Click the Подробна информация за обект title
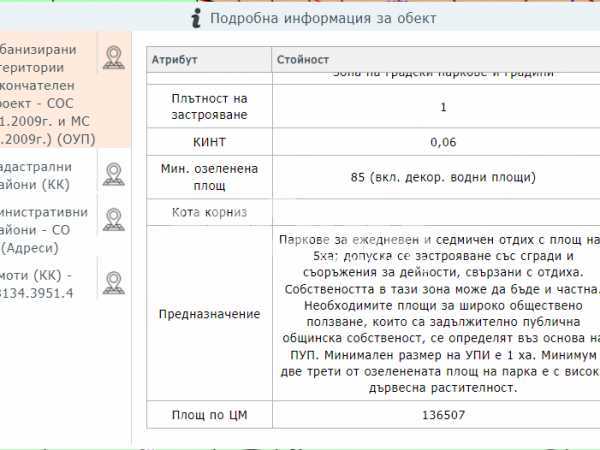600x450 pixels. 323,18
